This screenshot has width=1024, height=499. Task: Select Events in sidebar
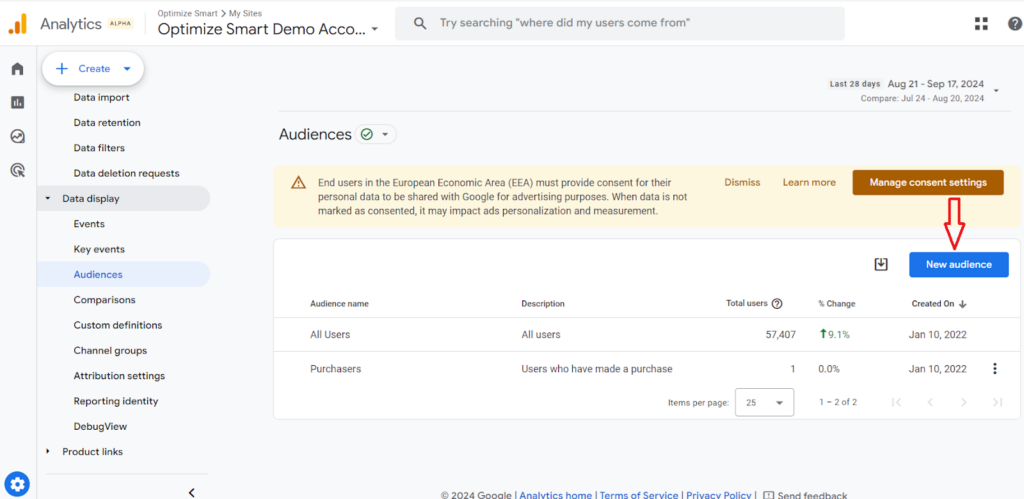(89, 224)
